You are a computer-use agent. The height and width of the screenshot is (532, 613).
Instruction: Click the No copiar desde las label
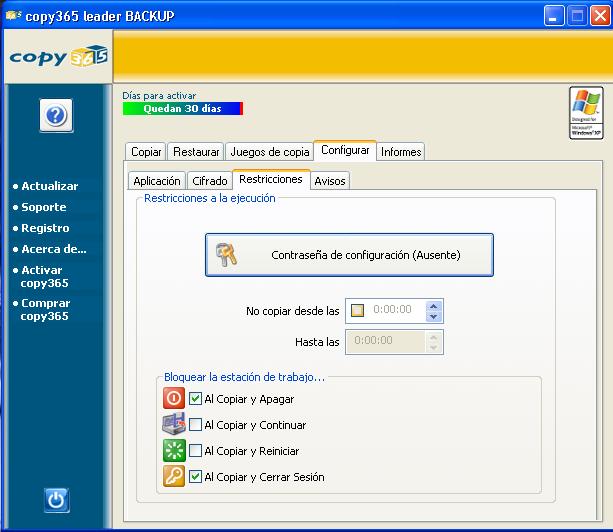point(292,311)
